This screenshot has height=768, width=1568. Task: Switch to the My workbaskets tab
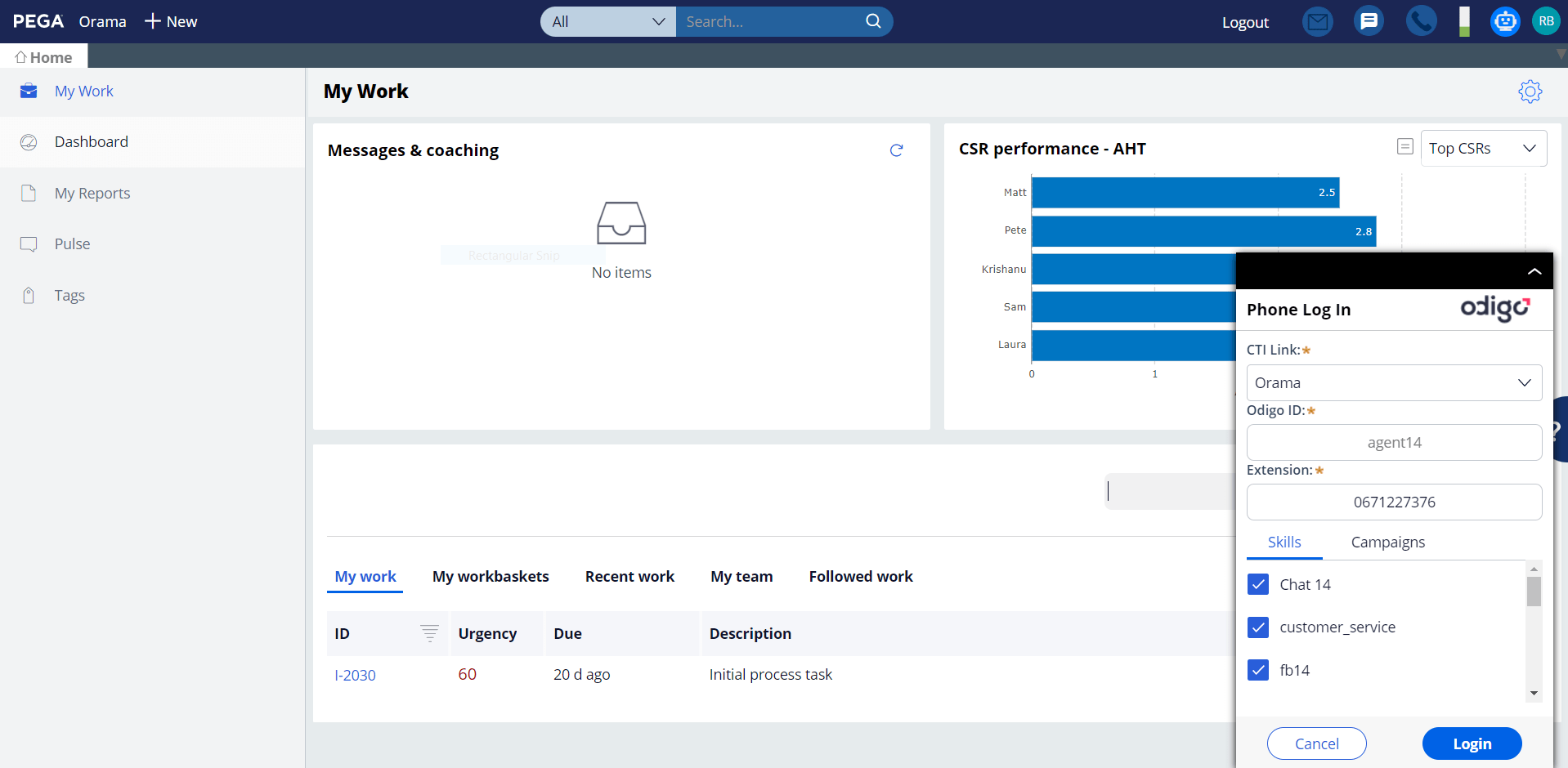[x=491, y=577]
